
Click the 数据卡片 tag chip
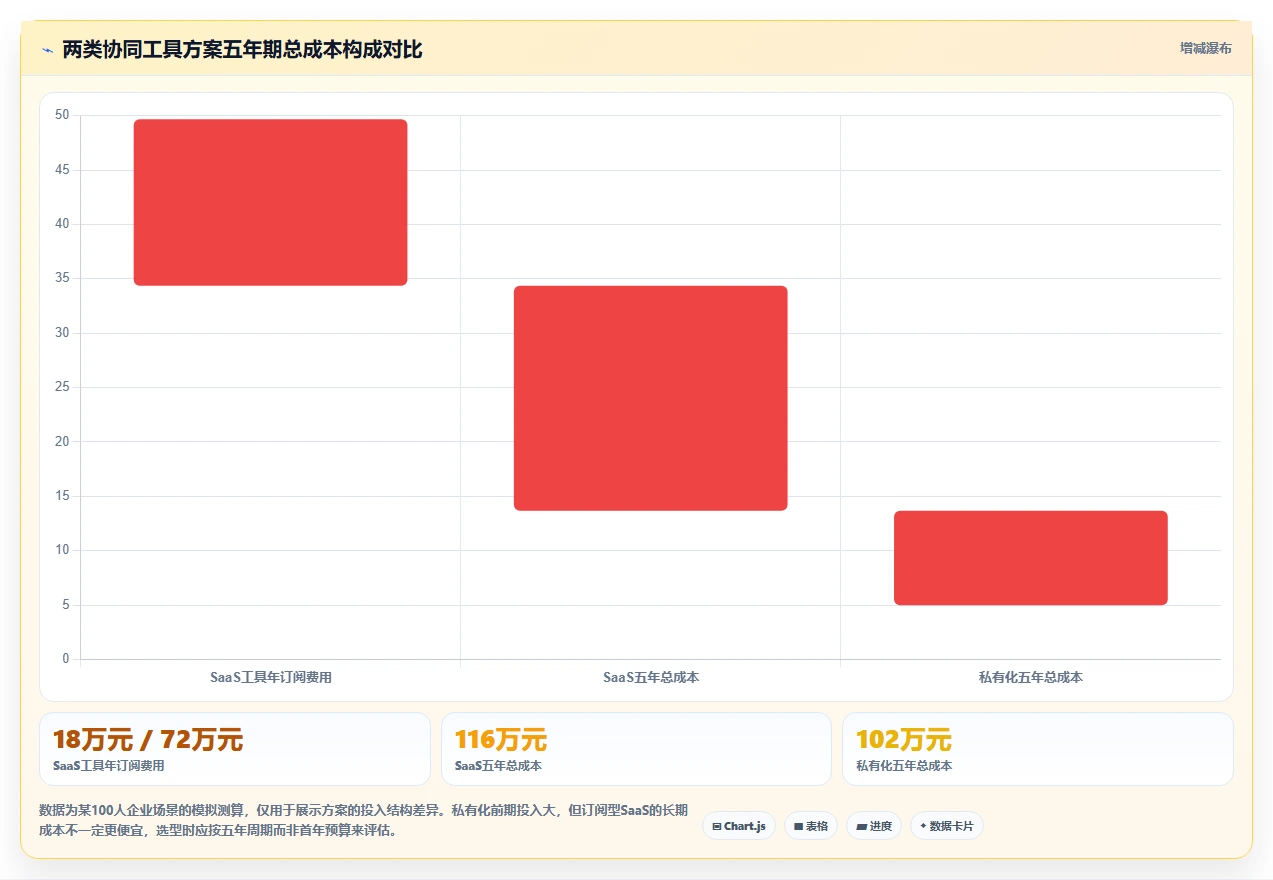point(947,826)
